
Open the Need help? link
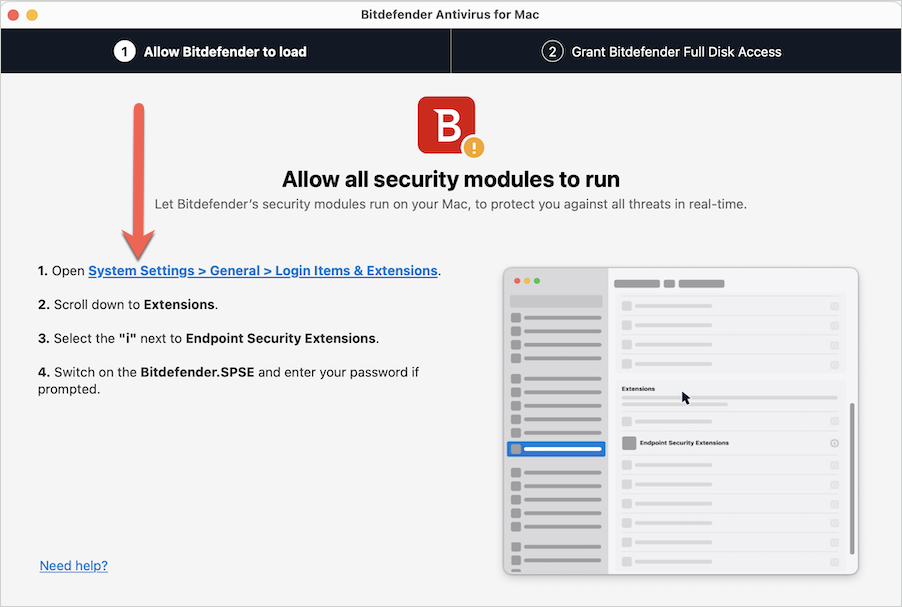(x=74, y=566)
